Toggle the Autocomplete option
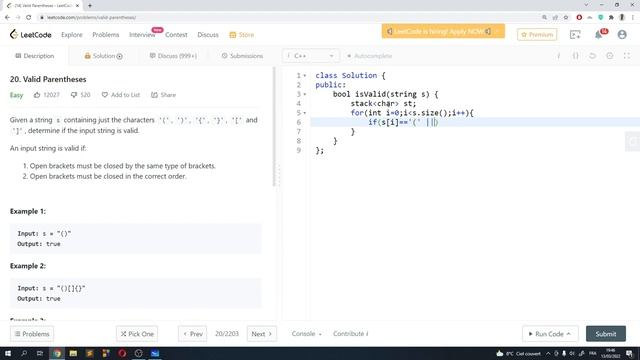The height and width of the screenshot is (360, 640). [369, 56]
